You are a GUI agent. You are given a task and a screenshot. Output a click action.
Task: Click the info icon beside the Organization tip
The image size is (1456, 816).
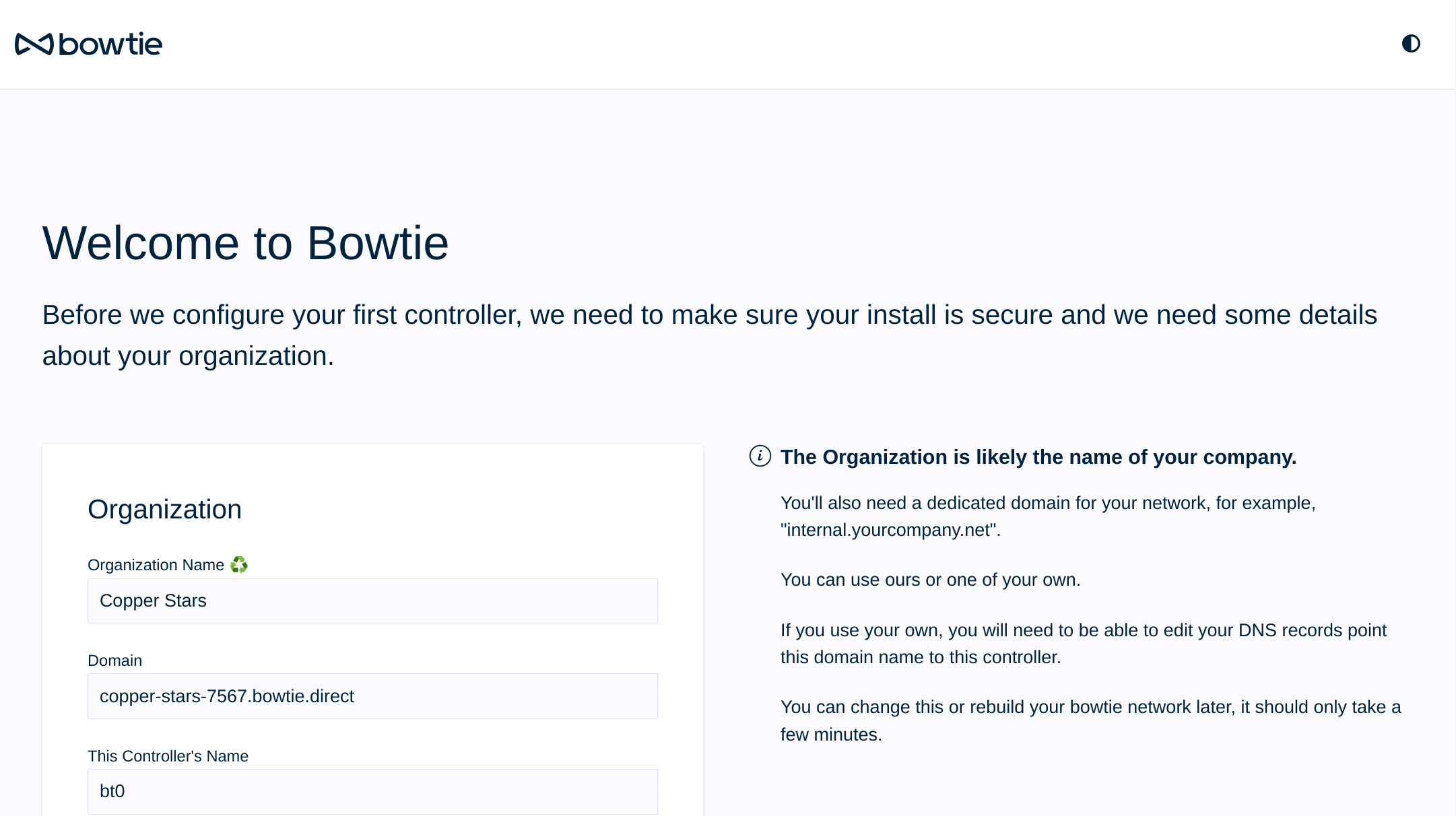[x=760, y=456]
